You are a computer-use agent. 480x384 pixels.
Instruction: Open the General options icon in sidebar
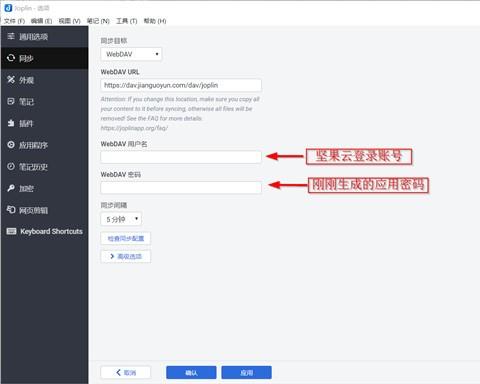[11, 36]
